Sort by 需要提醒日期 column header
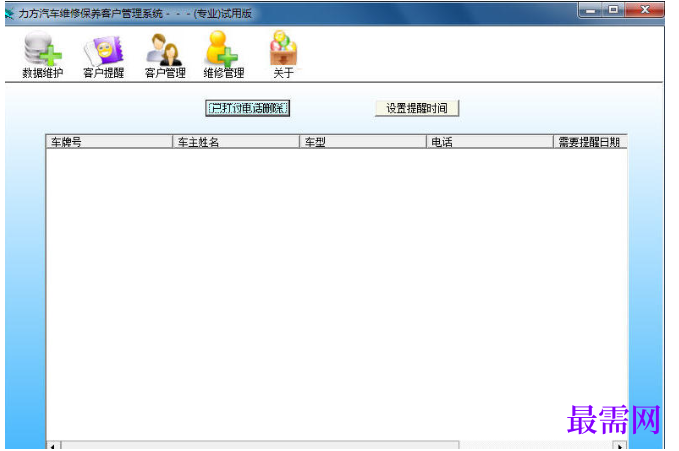Screen dimensions: 679x451 coord(590,142)
